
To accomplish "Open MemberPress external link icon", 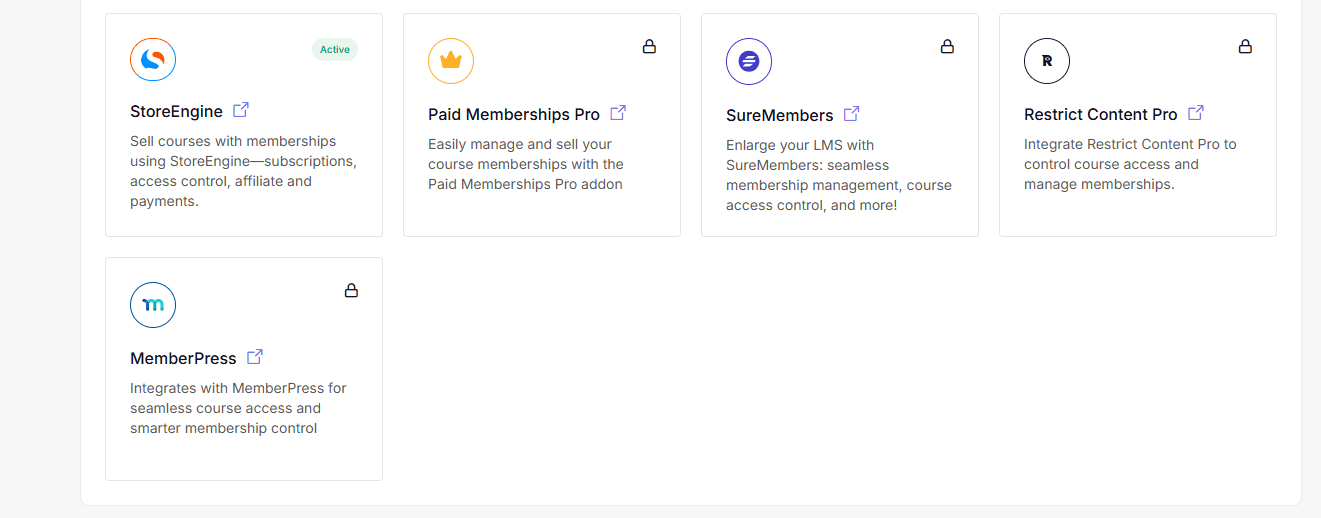I will pyautogui.click(x=255, y=357).
